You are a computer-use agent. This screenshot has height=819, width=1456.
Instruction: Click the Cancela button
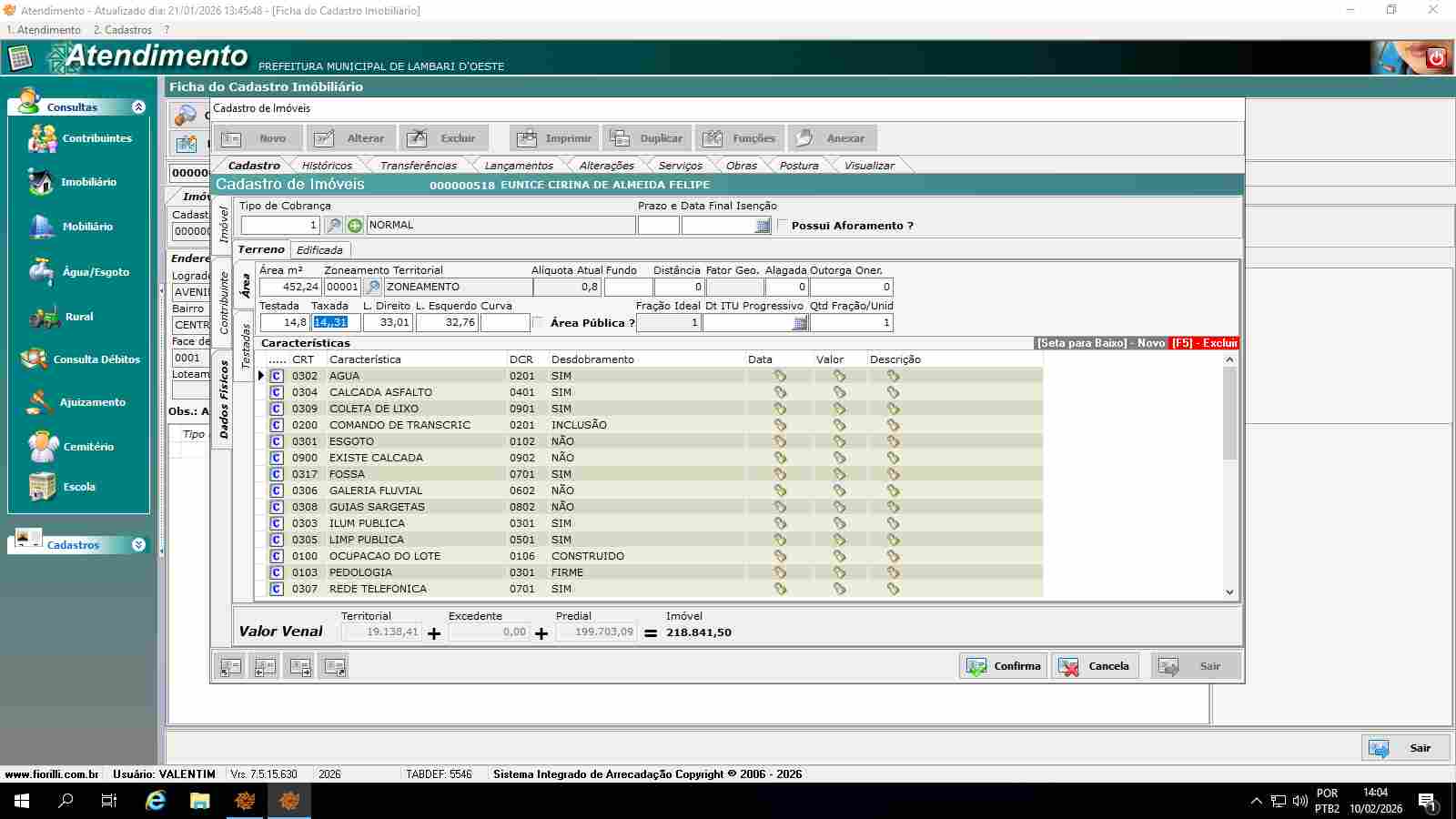pos(1095,666)
